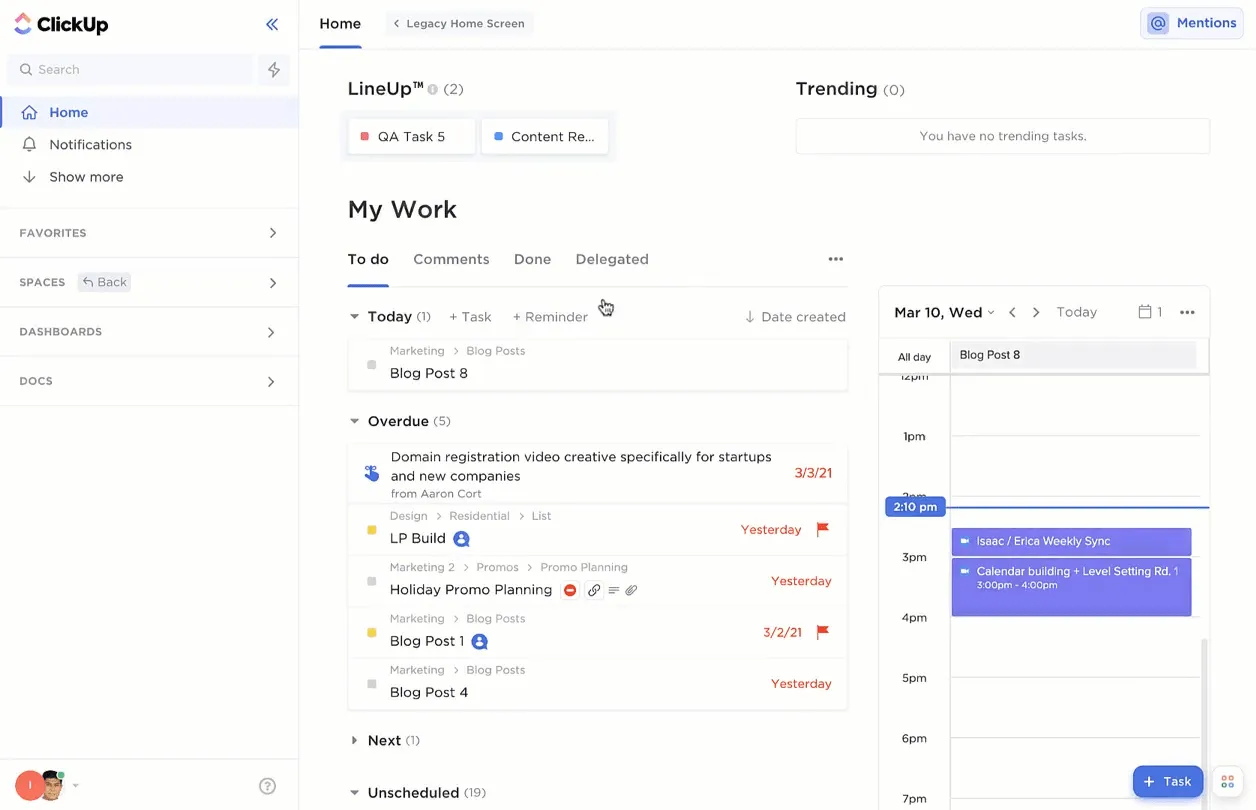Go back to Legacy Home Screen

459,24
